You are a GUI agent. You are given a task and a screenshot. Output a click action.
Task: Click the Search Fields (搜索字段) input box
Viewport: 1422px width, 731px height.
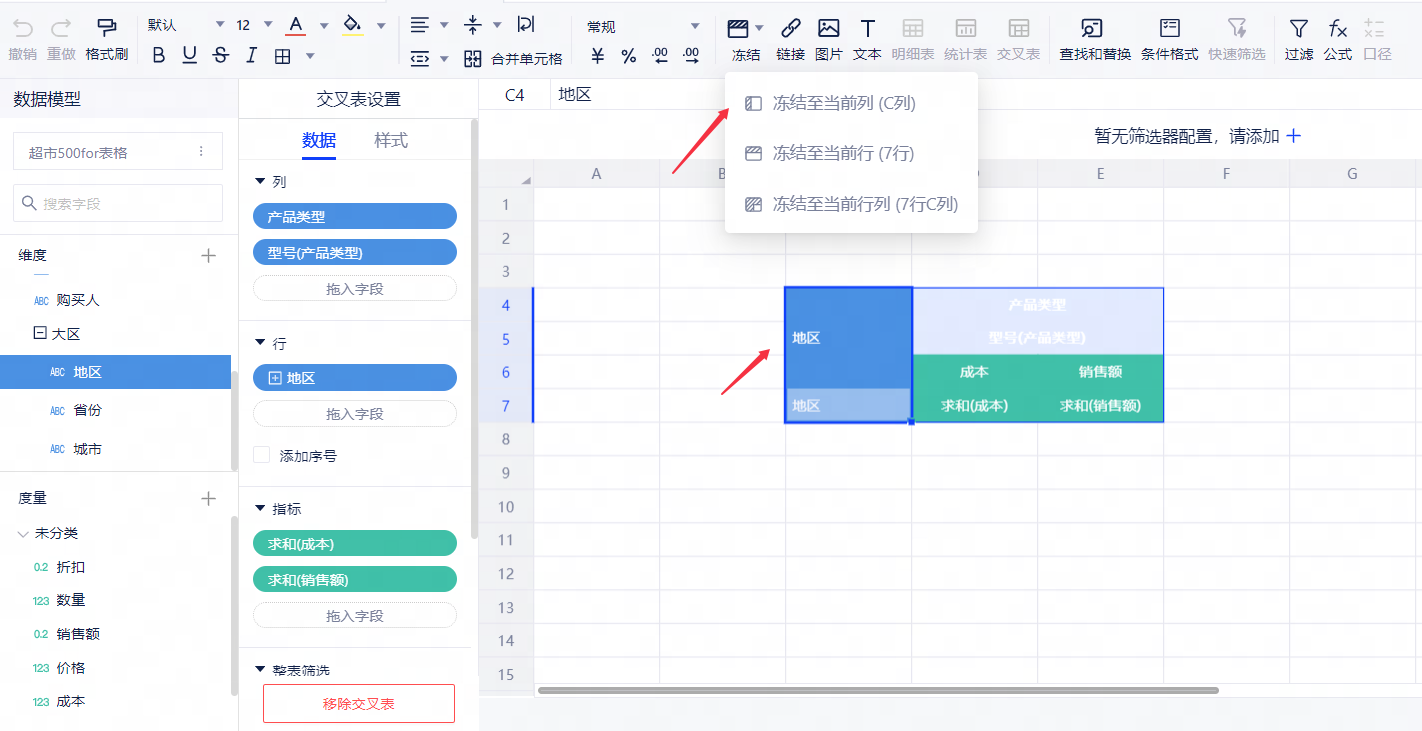click(x=118, y=203)
